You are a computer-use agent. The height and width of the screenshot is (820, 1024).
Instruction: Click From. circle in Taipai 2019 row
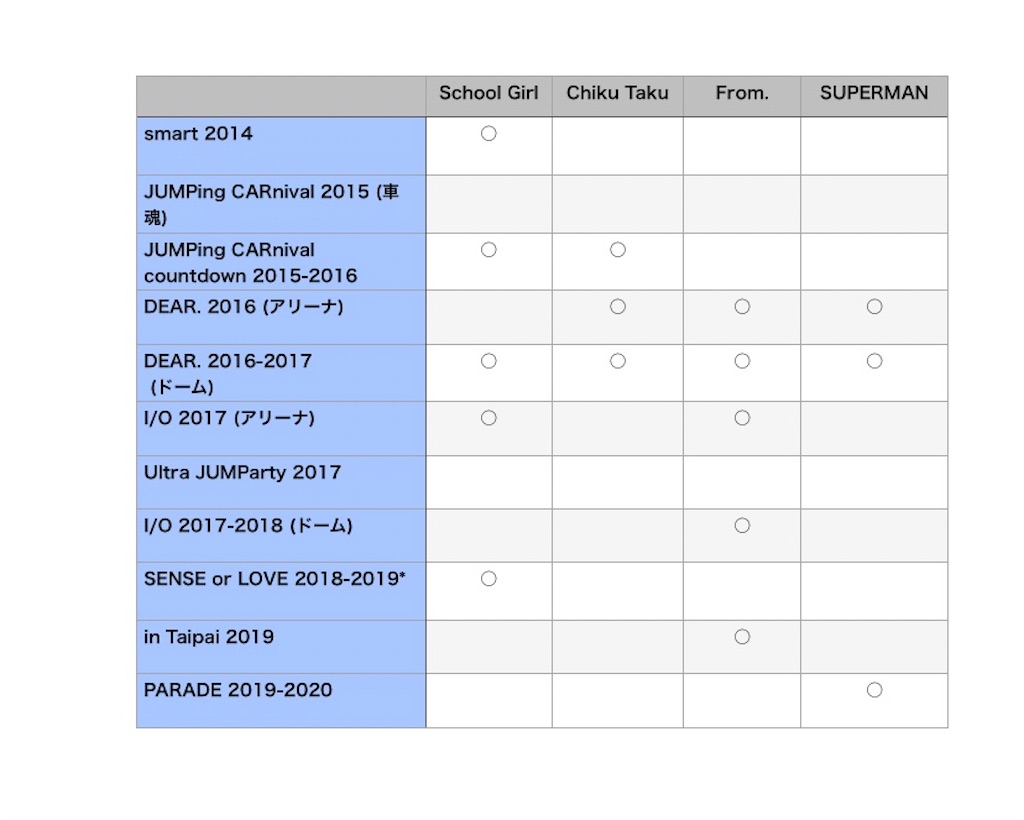742,637
